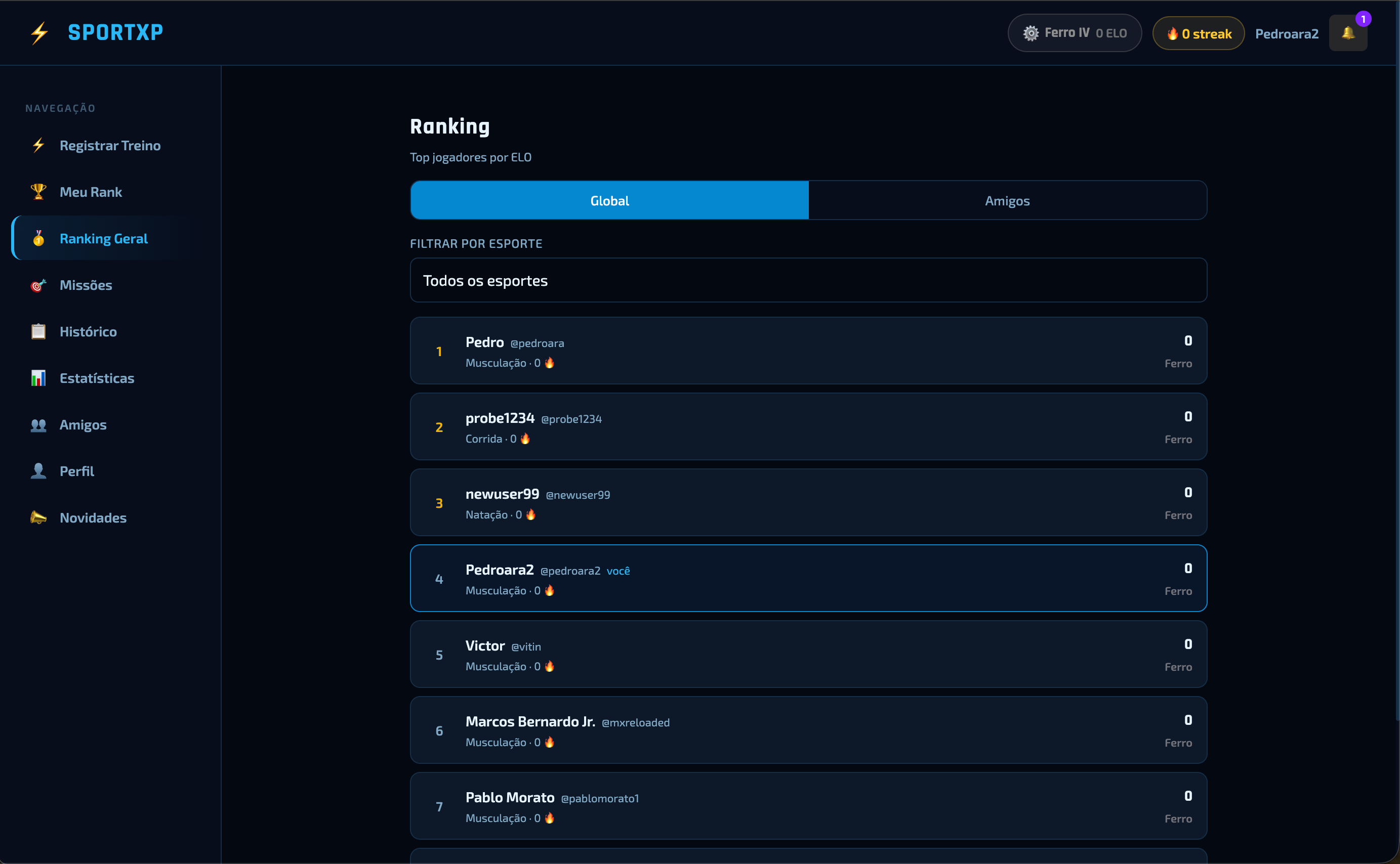This screenshot has height=864, width=1400.
Task: Click the Ranking page heading
Action: (x=450, y=126)
